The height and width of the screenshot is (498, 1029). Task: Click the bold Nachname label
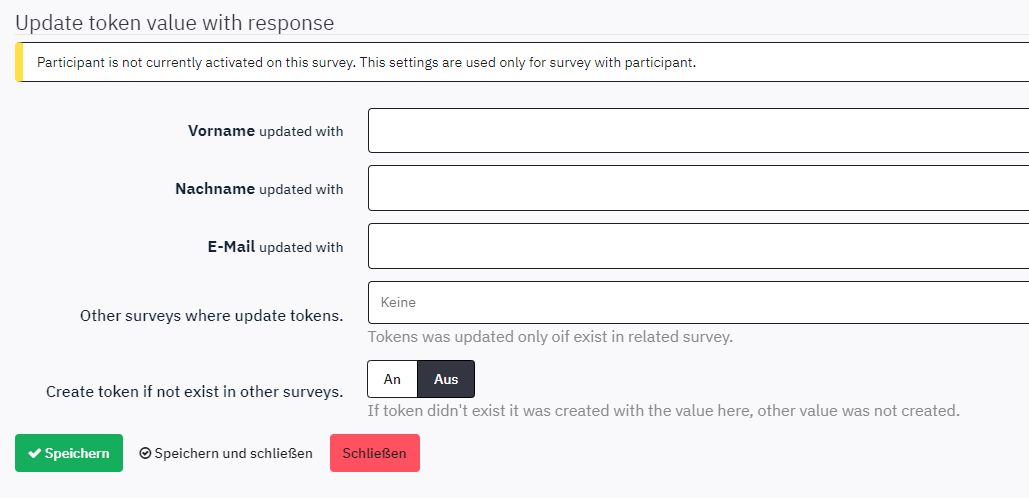(x=215, y=189)
